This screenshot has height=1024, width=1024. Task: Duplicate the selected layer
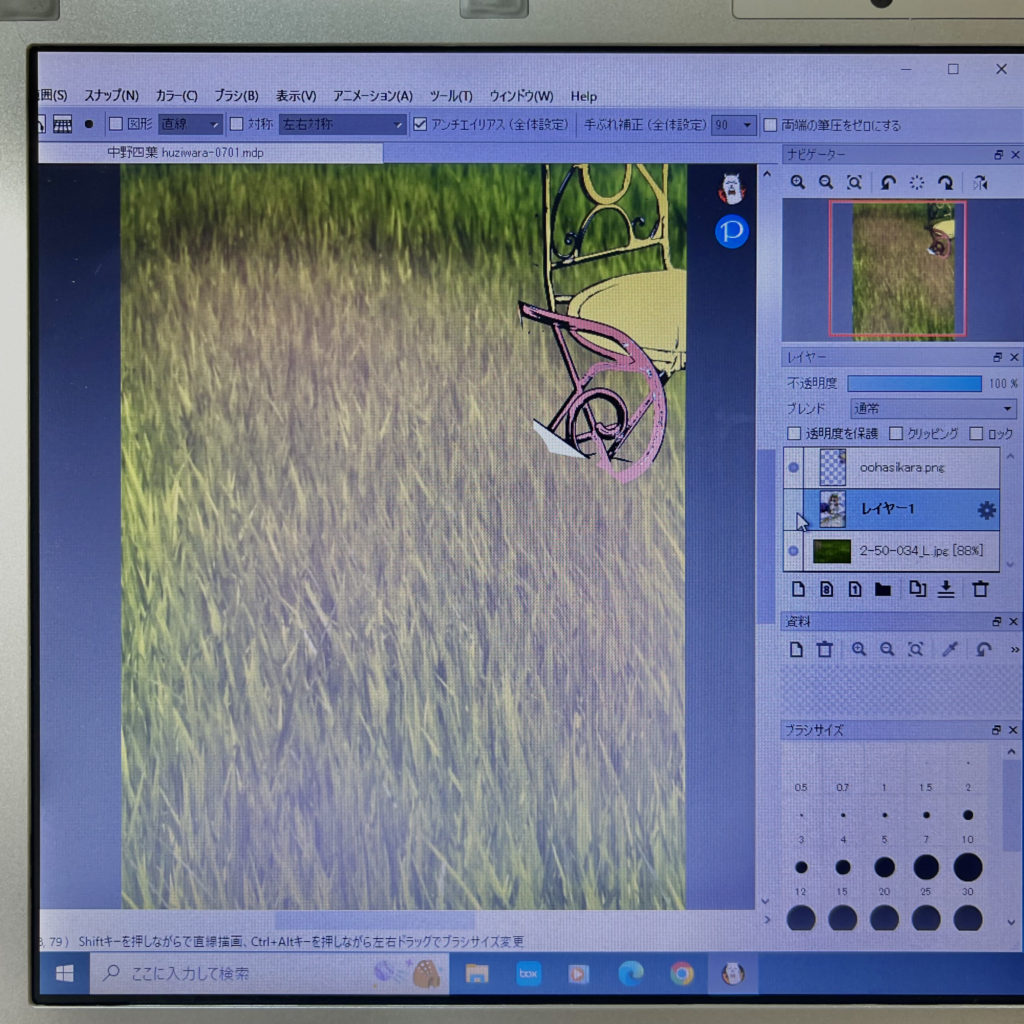point(916,589)
